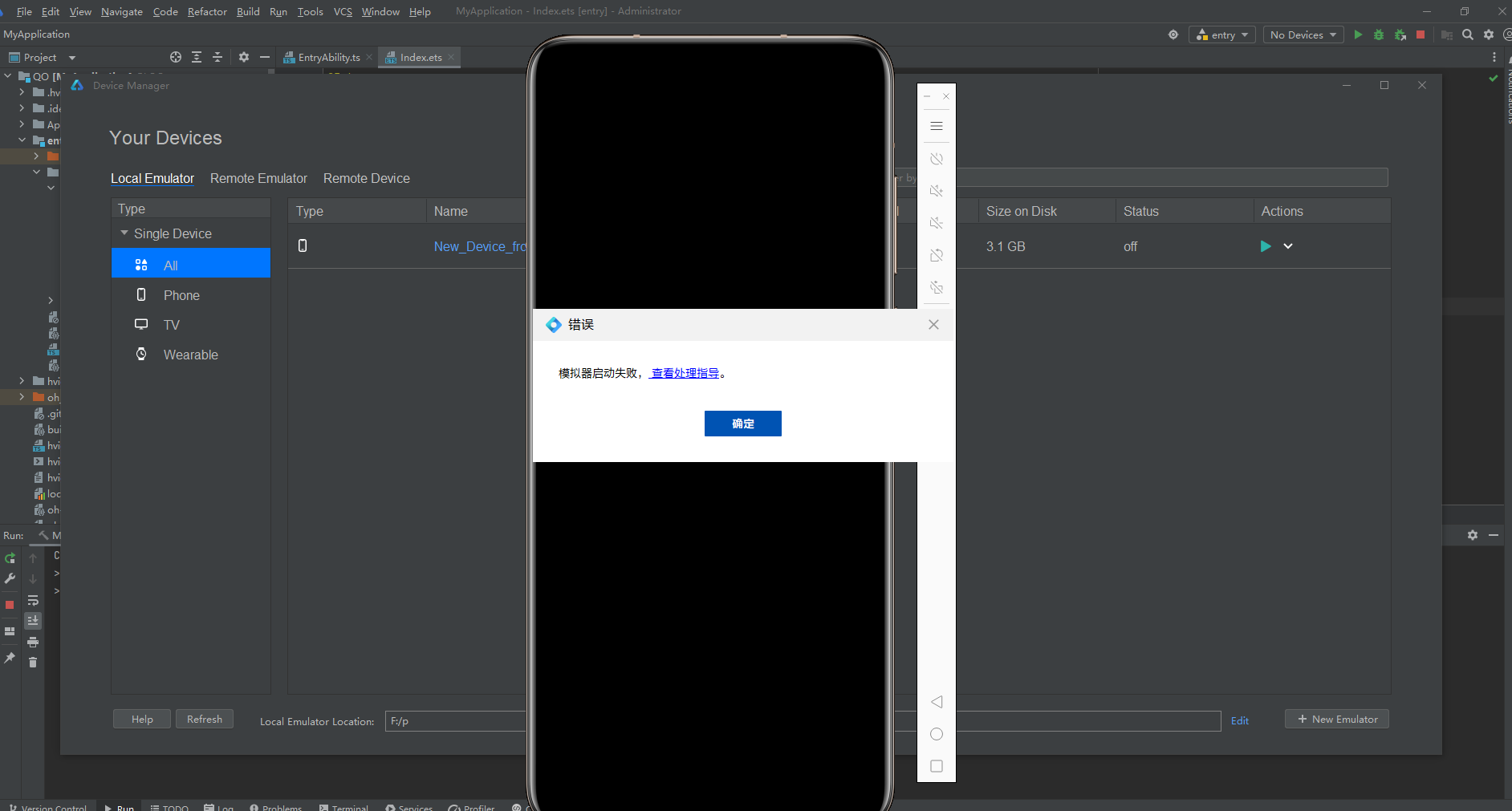This screenshot has height=811, width=1512.
Task: Open Project panel options gear icon
Action: point(244,57)
